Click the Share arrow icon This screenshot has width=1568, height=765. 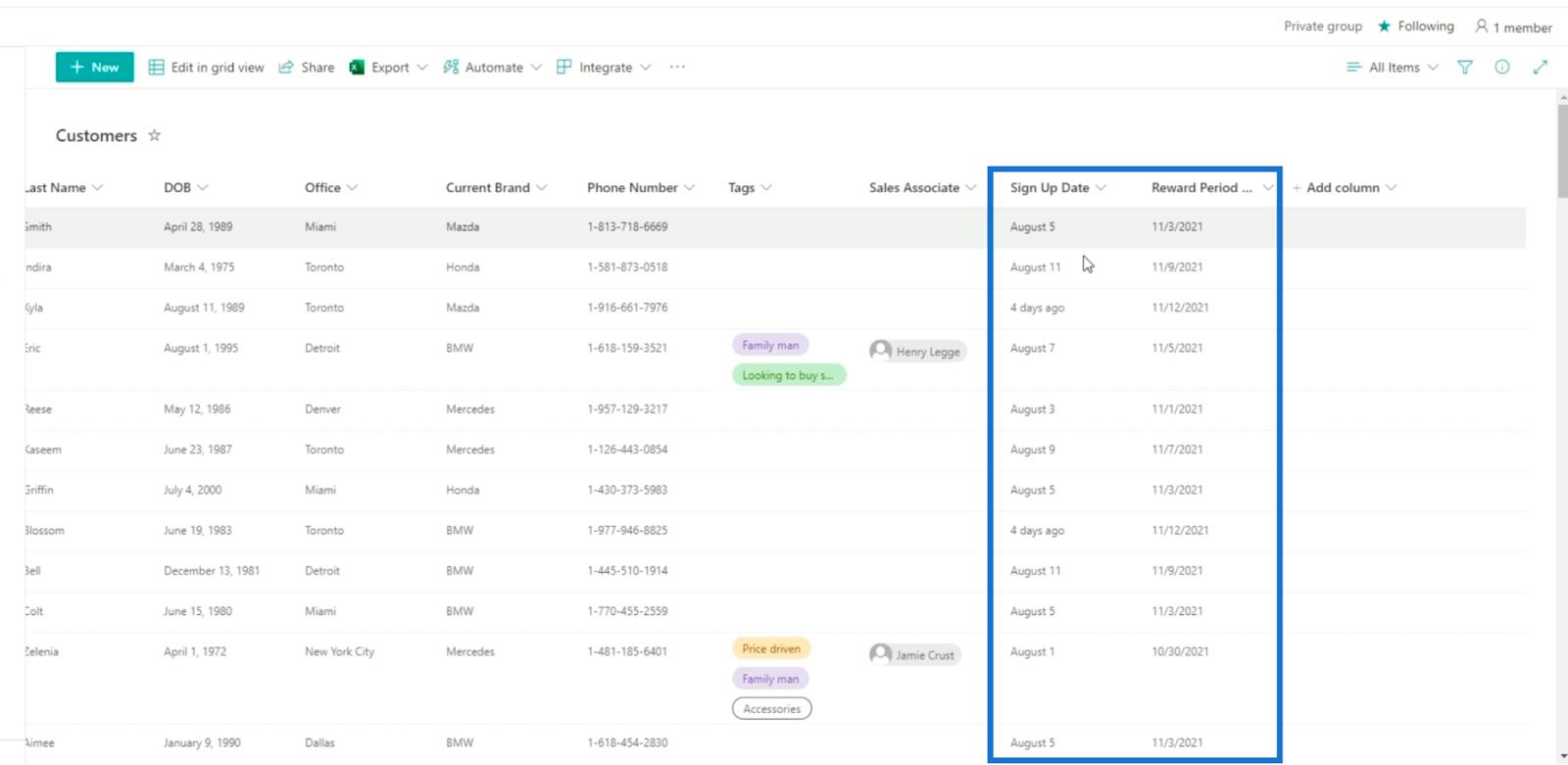tap(286, 68)
